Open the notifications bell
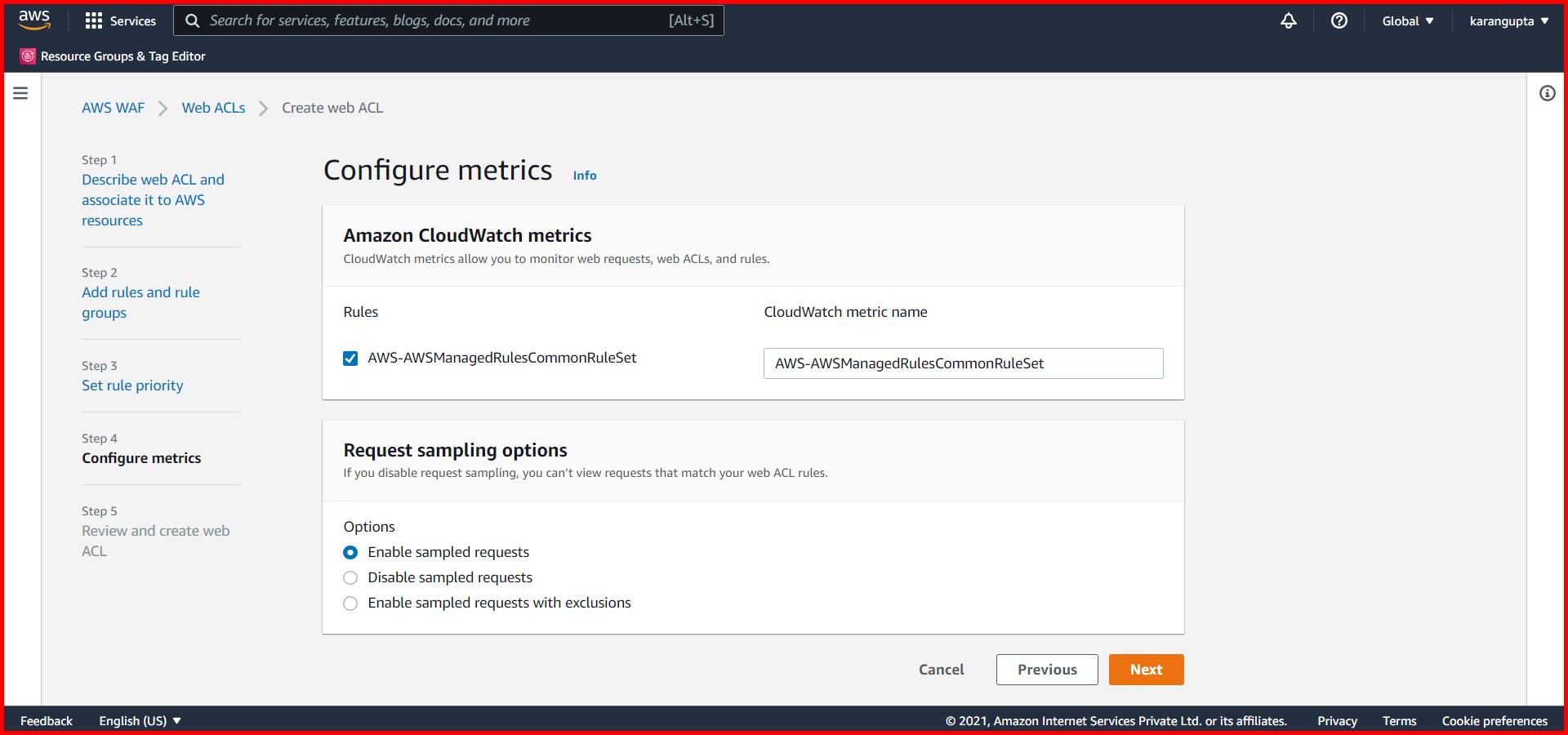 (x=1288, y=22)
